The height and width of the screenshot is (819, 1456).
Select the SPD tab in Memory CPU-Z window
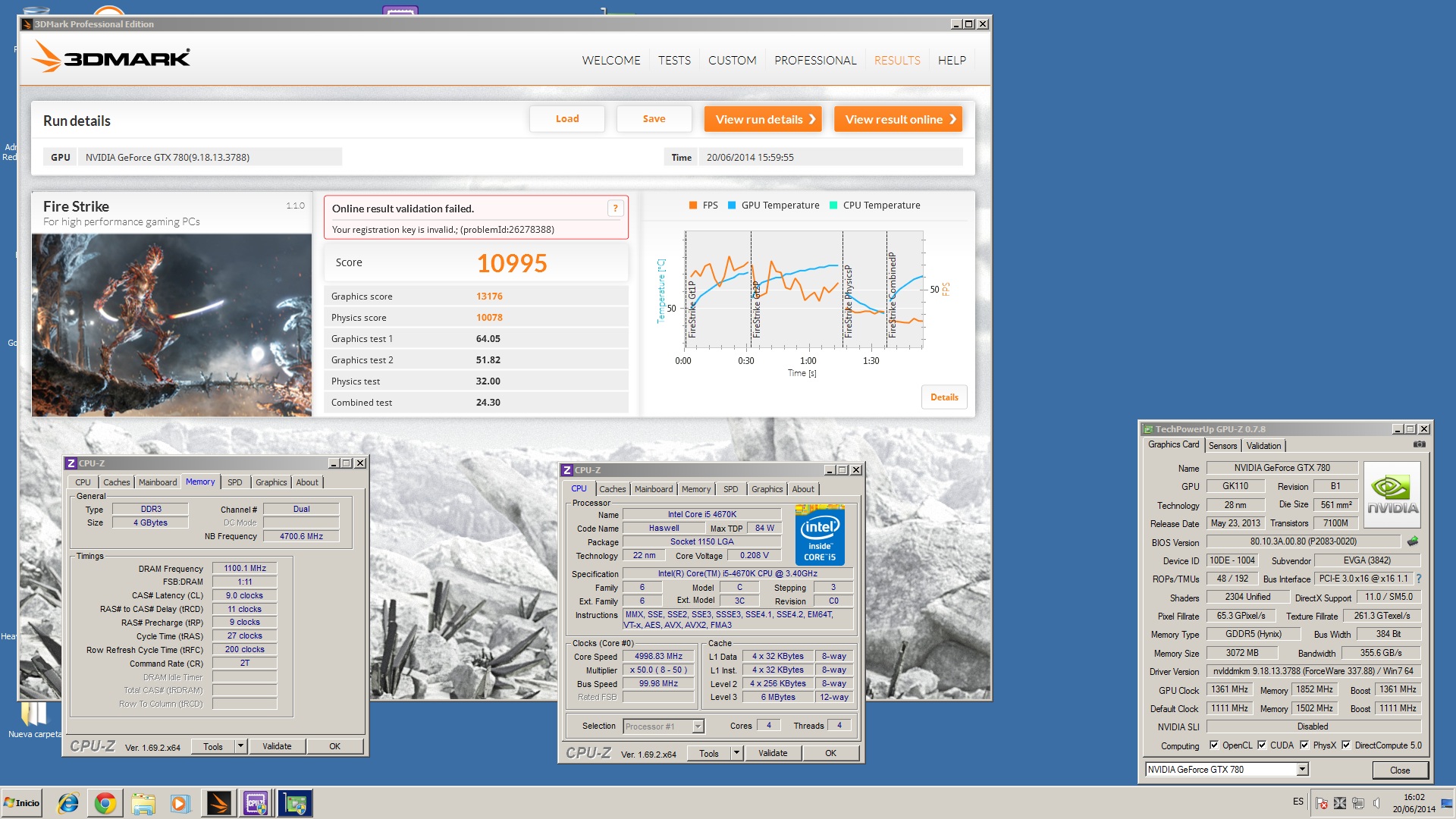point(235,482)
